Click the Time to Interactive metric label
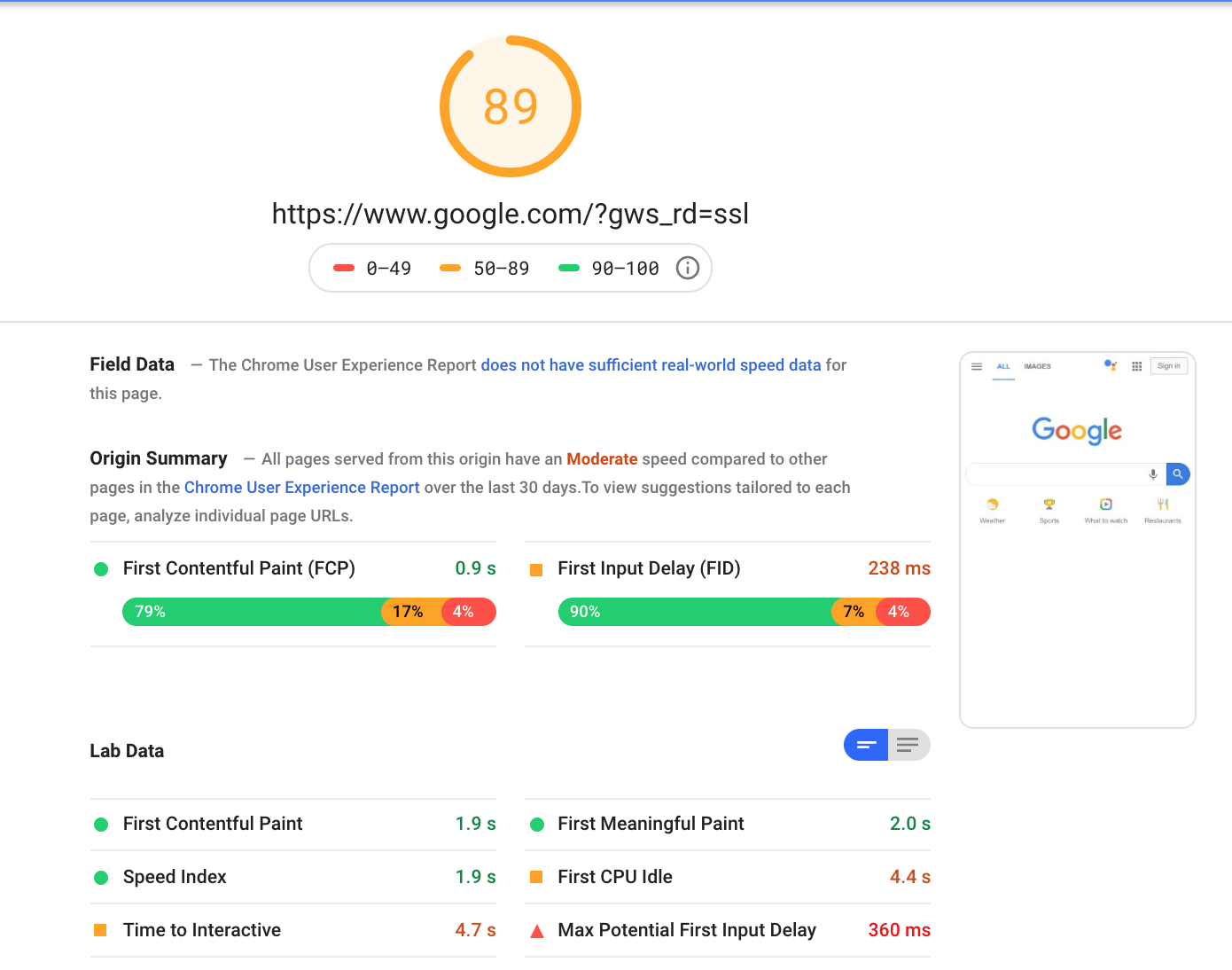This screenshot has width=1232, height=970. coord(202,930)
